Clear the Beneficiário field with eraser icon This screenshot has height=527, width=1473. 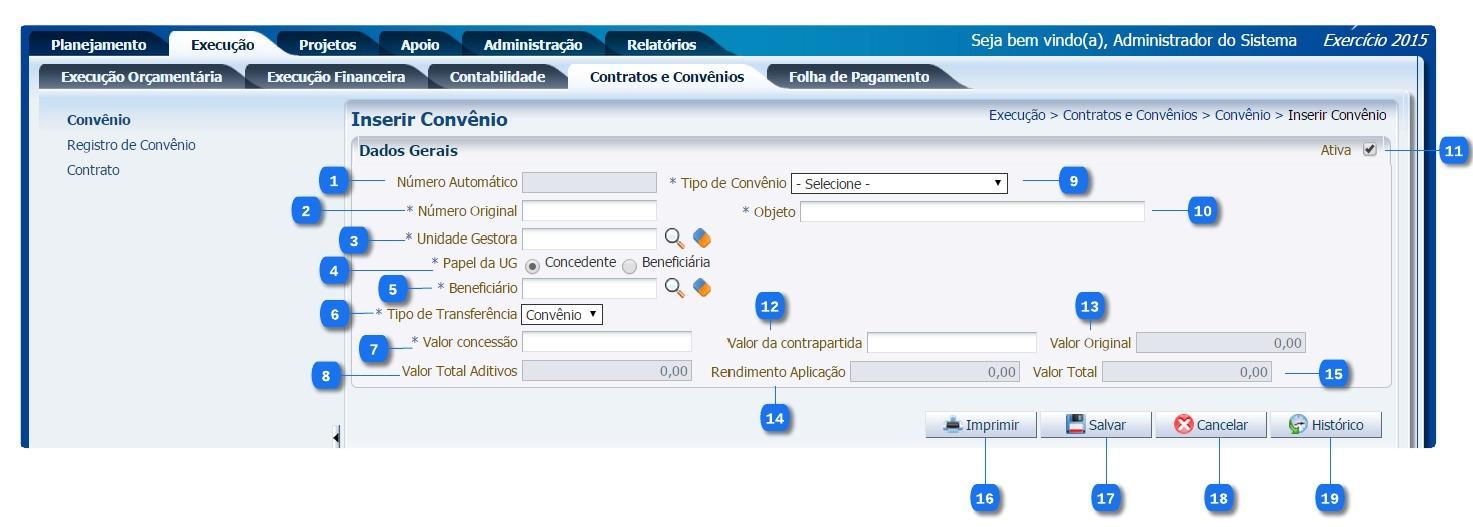(702, 288)
